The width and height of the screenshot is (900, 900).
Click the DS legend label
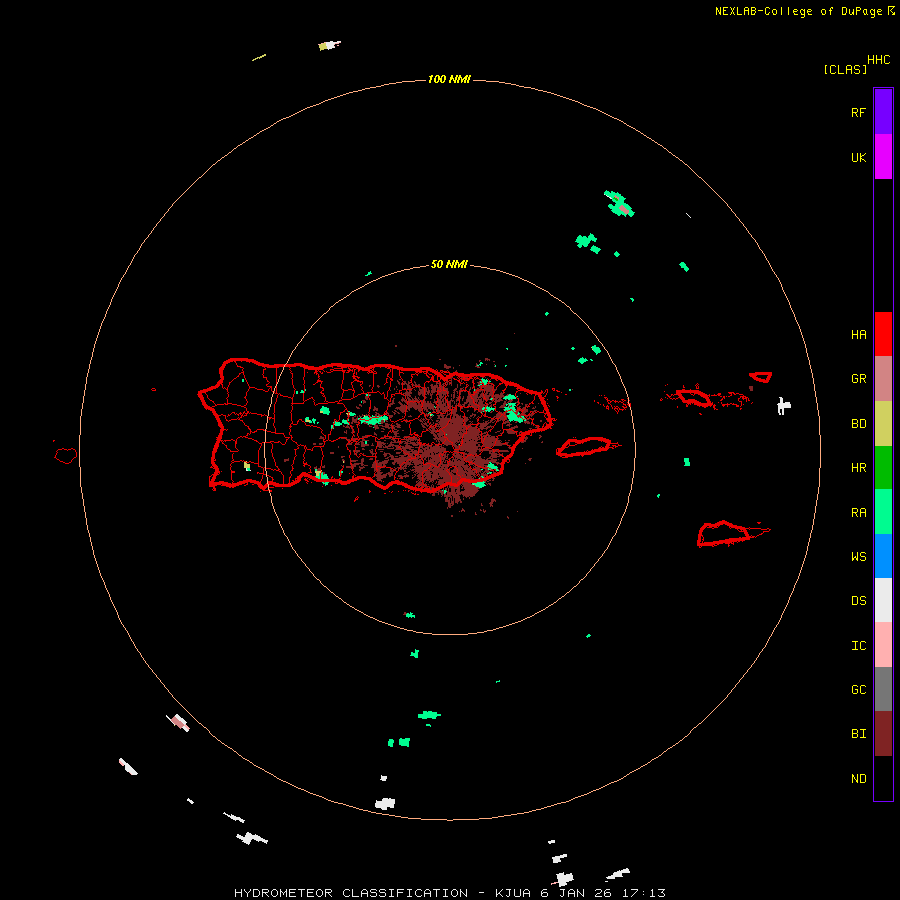coord(858,601)
